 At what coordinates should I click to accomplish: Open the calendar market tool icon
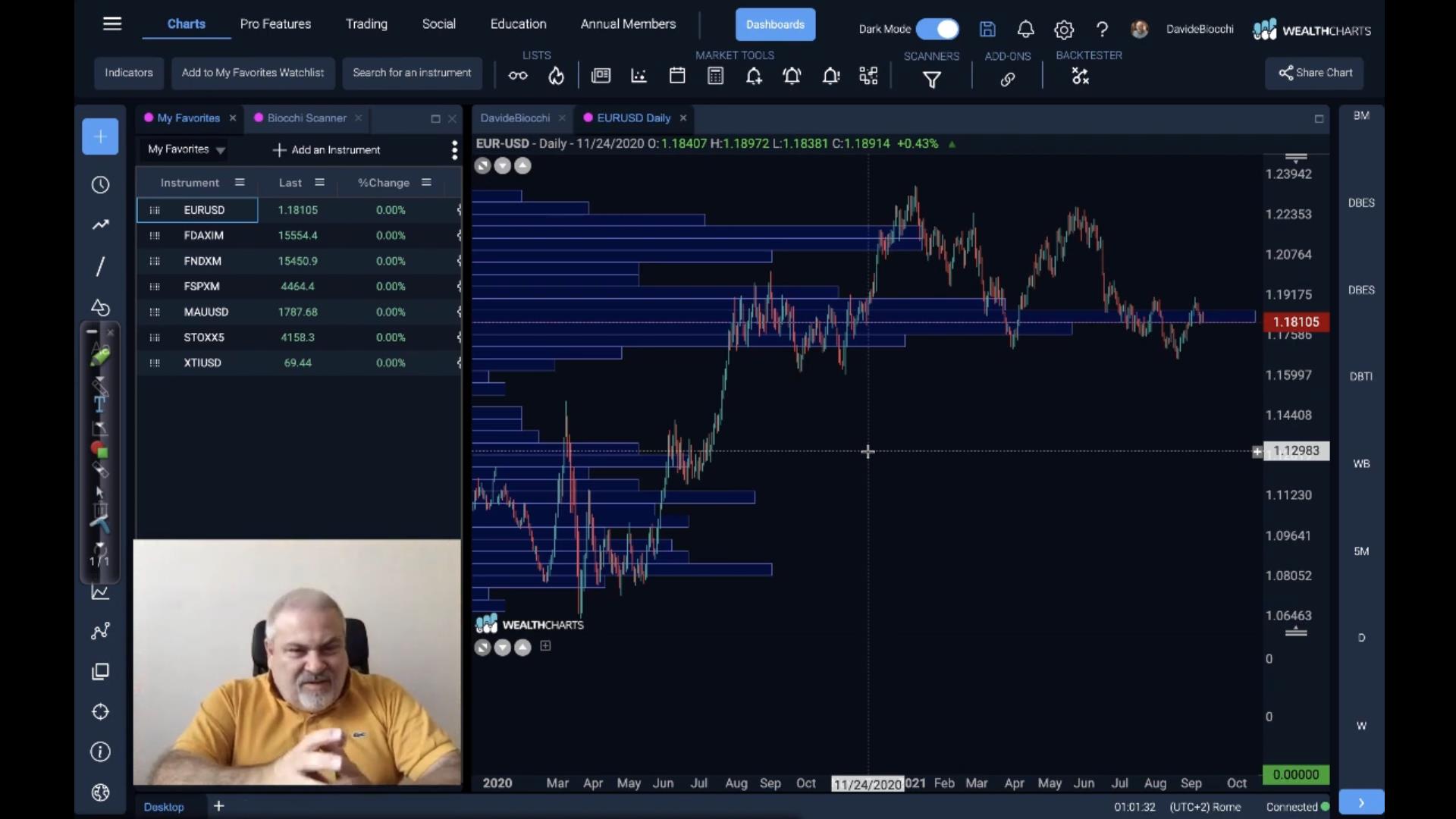pos(677,76)
